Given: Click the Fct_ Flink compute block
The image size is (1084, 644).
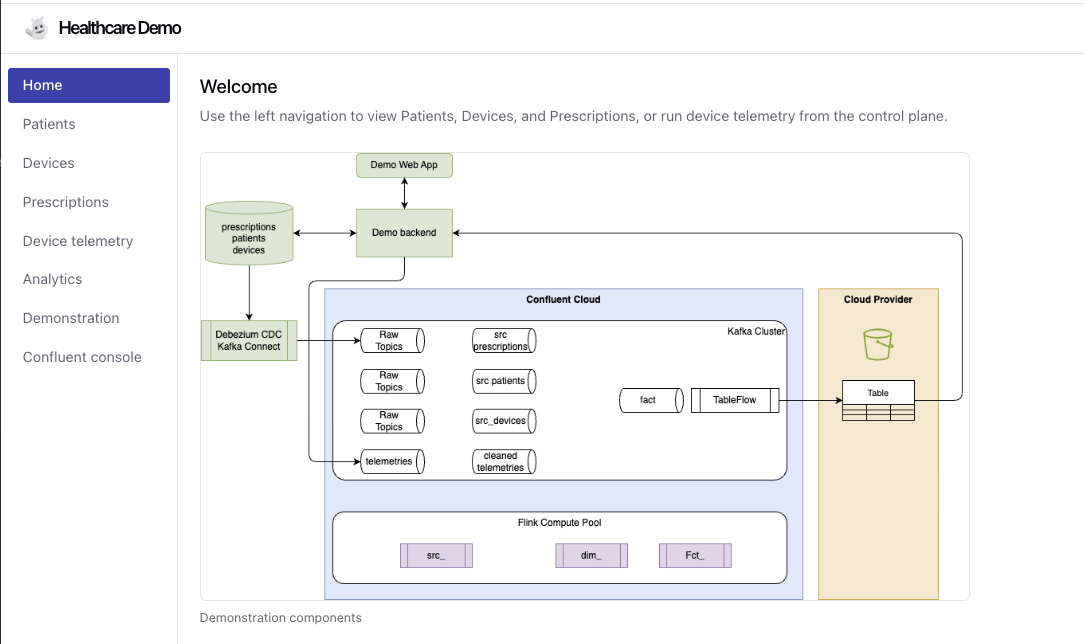Looking at the screenshot, I should point(695,555).
